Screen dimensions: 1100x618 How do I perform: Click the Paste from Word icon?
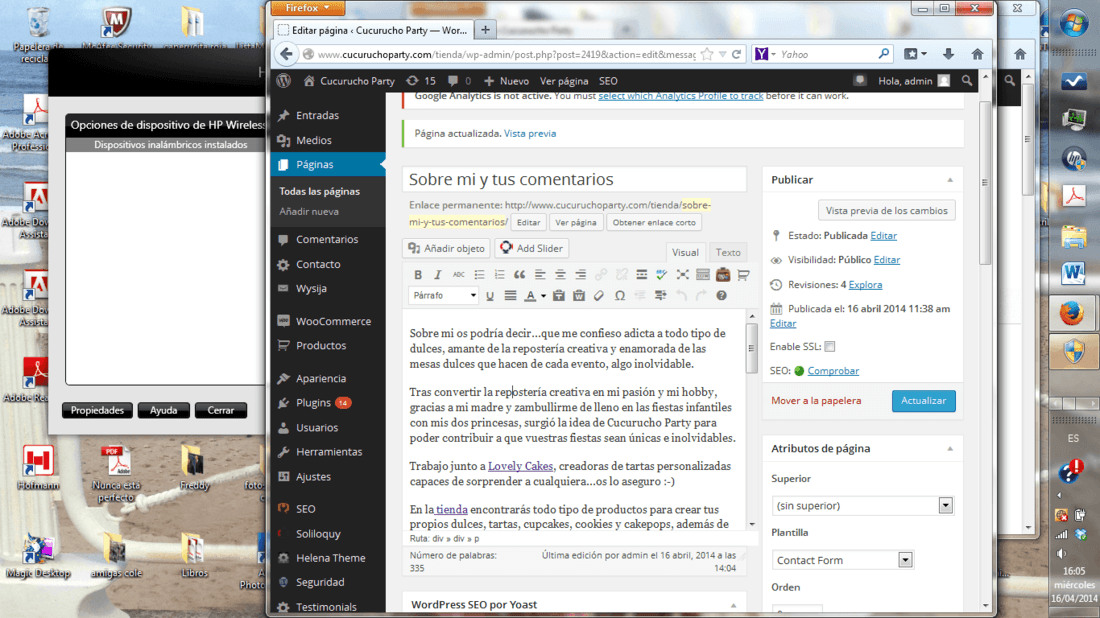coord(579,296)
